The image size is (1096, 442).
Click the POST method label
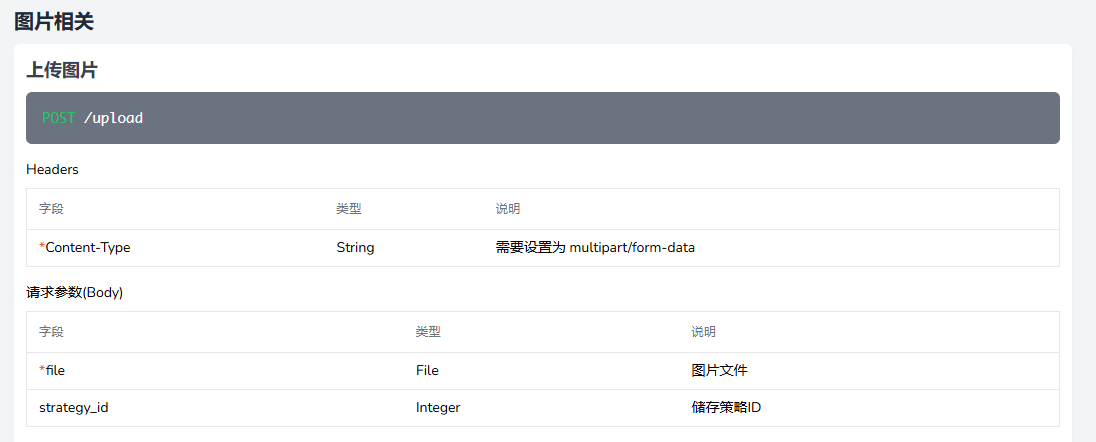point(58,118)
